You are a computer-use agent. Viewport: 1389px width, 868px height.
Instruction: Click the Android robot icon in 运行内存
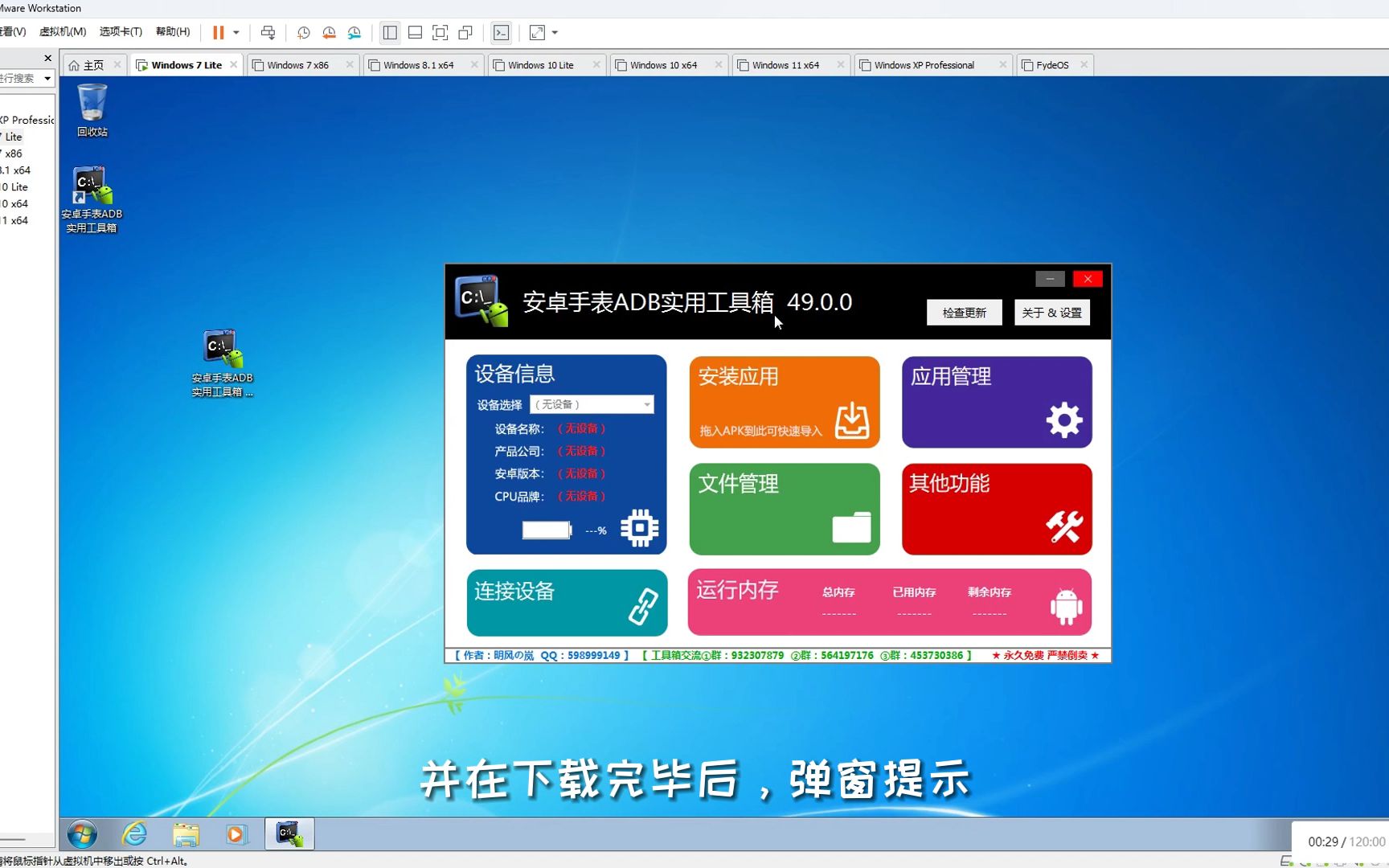pyautogui.click(x=1067, y=607)
